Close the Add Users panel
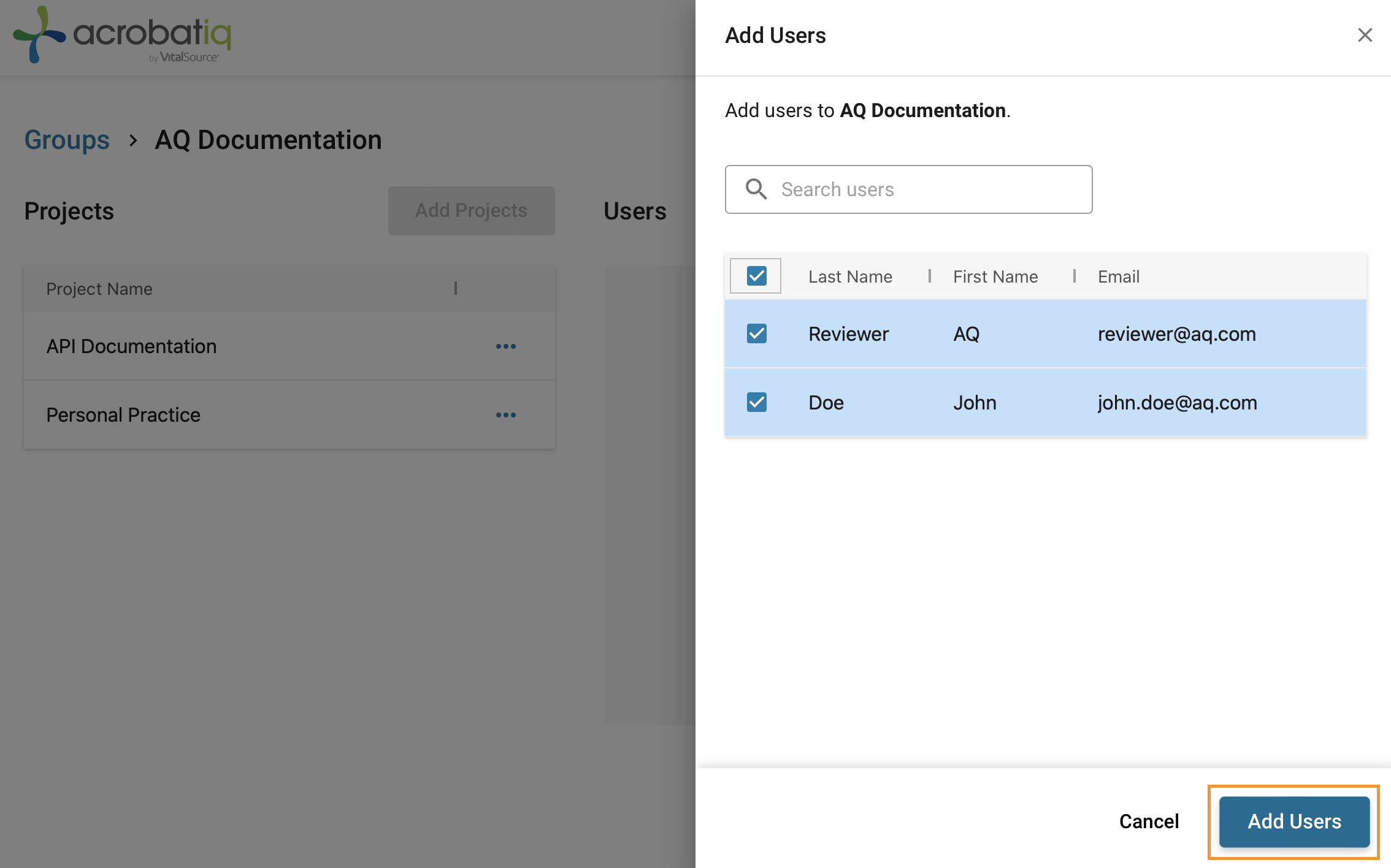The width and height of the screenshot is (1391, 868). [x=1365, y=35]
